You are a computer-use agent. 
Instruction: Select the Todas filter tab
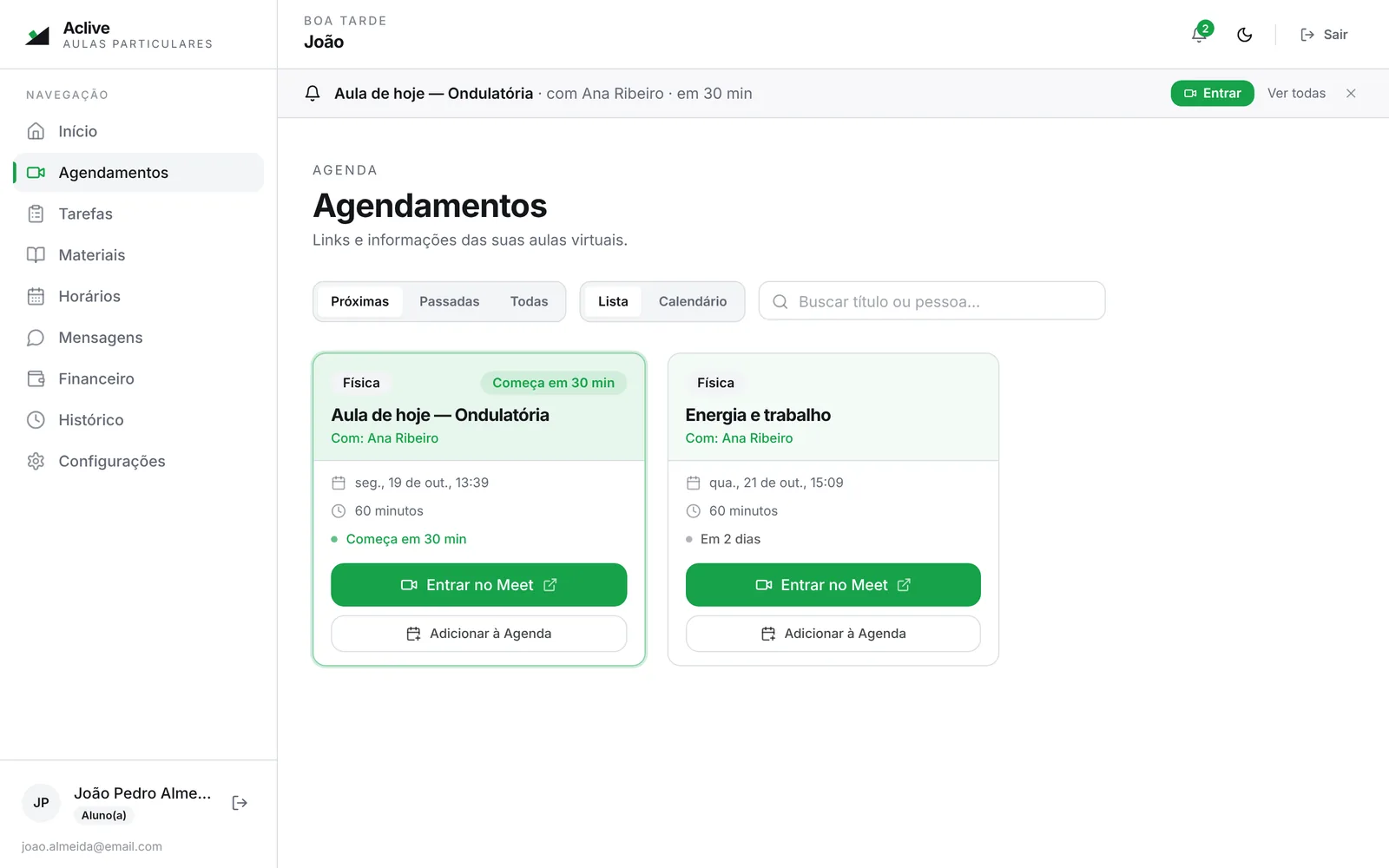[529, 301]
